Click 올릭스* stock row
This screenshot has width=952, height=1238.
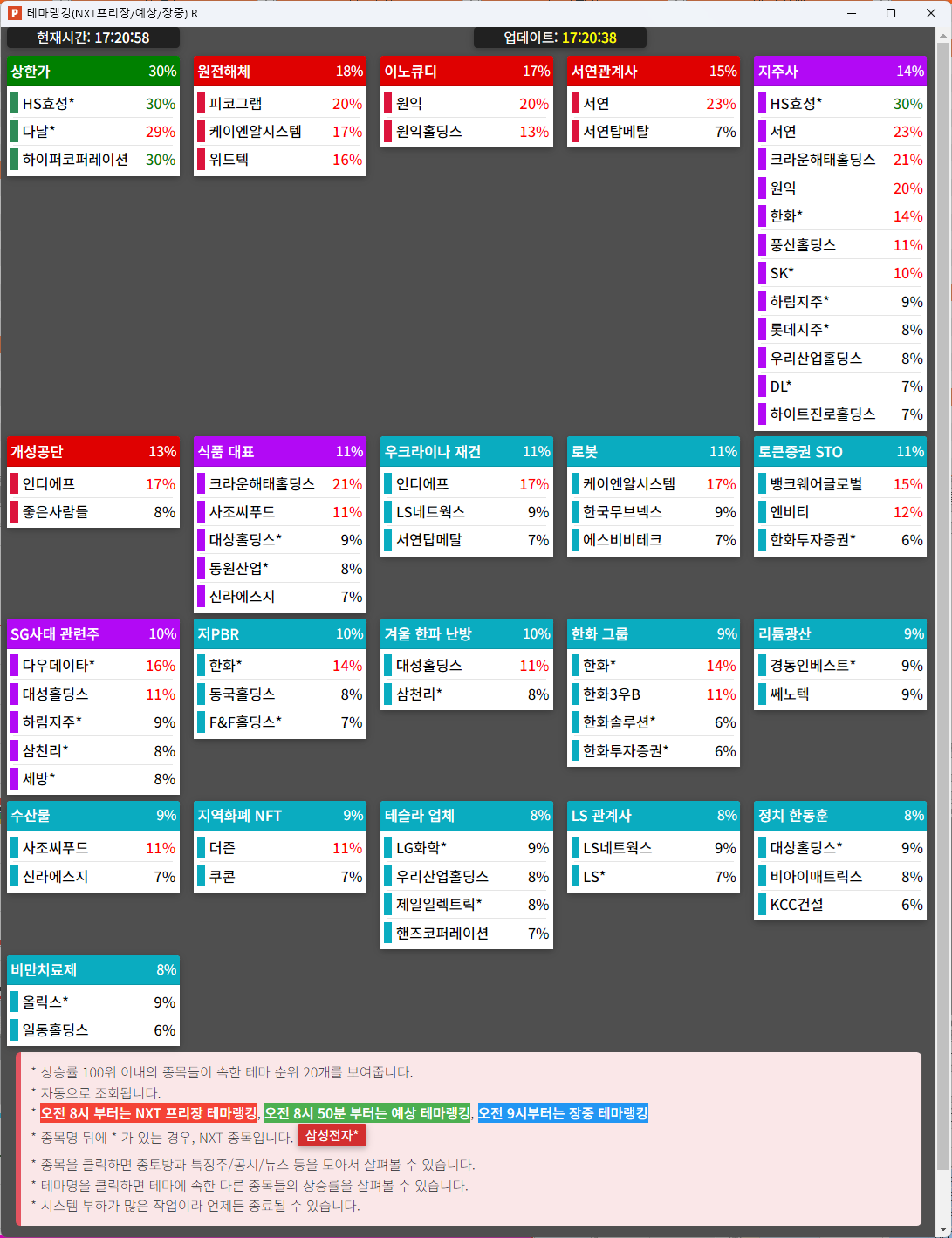[93, 1002]
